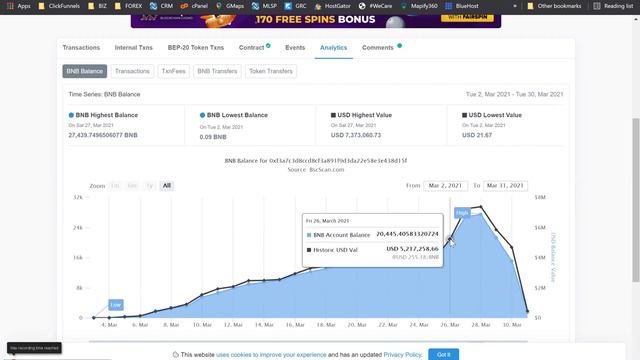Click the High flag marker on chart
The height and width of the screenshot is (360, 640).
point(462,213)
